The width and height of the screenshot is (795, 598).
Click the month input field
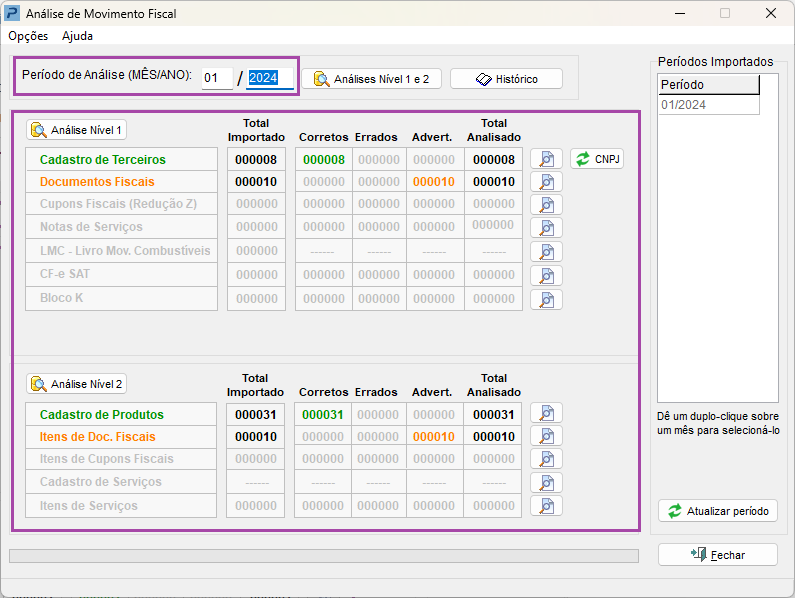click(216, 78)
